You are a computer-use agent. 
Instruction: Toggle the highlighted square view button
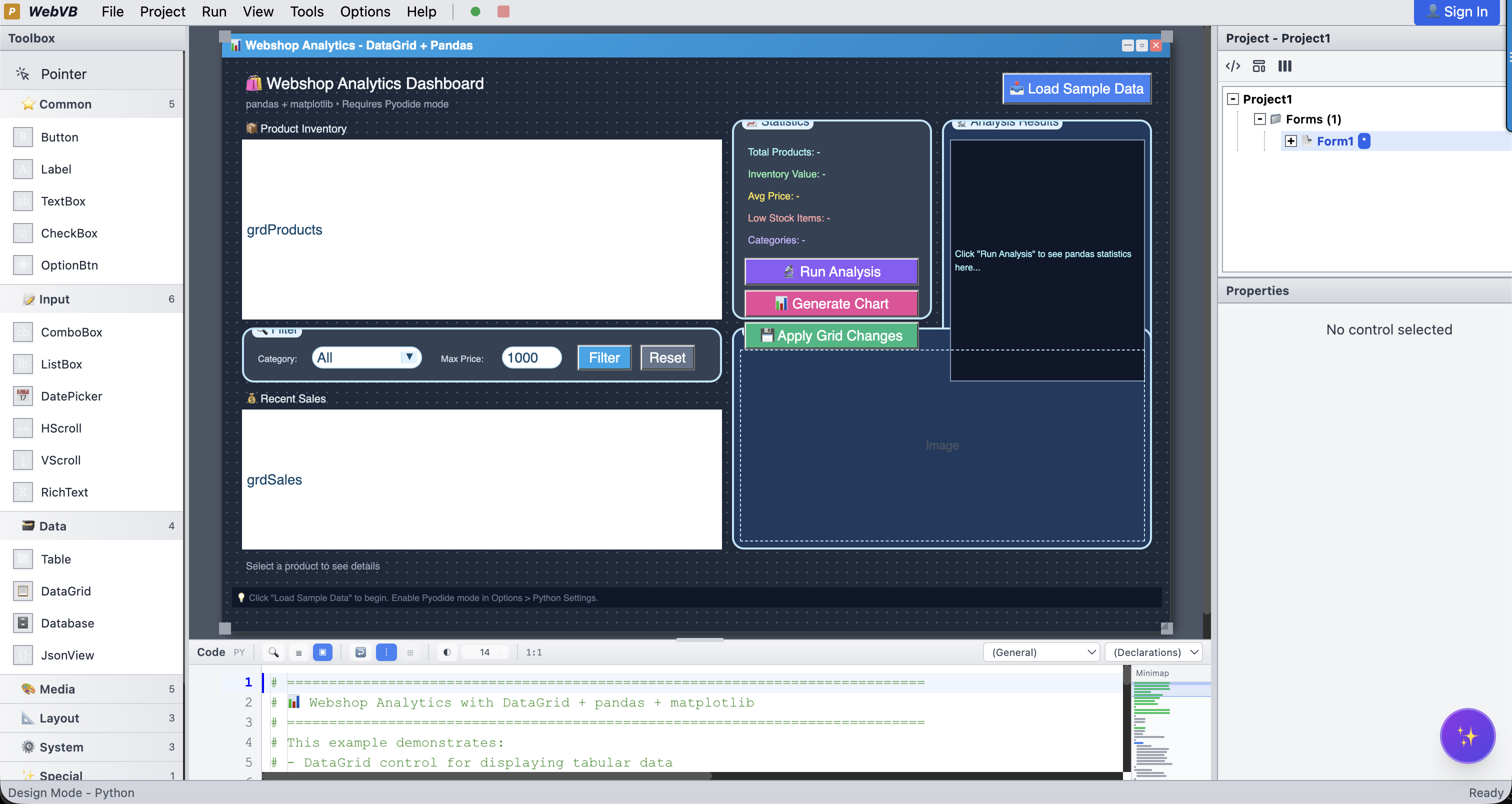[323, 652]
